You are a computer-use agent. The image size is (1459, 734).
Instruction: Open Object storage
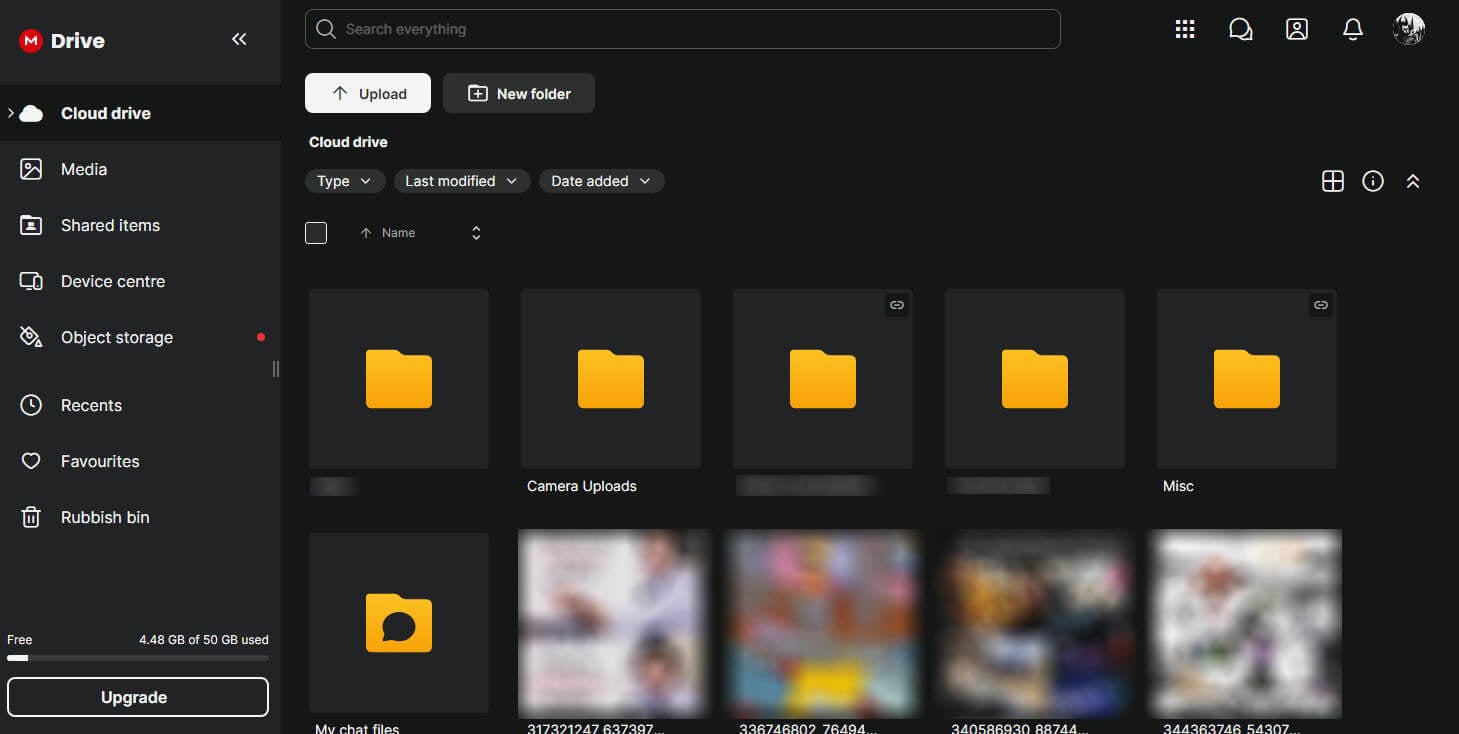(x=140, y=337)
